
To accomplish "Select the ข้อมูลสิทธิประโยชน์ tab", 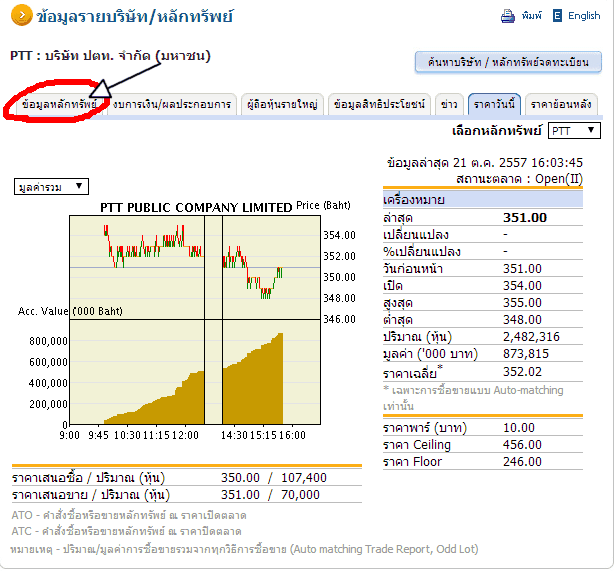I will [x=379, y=104].
